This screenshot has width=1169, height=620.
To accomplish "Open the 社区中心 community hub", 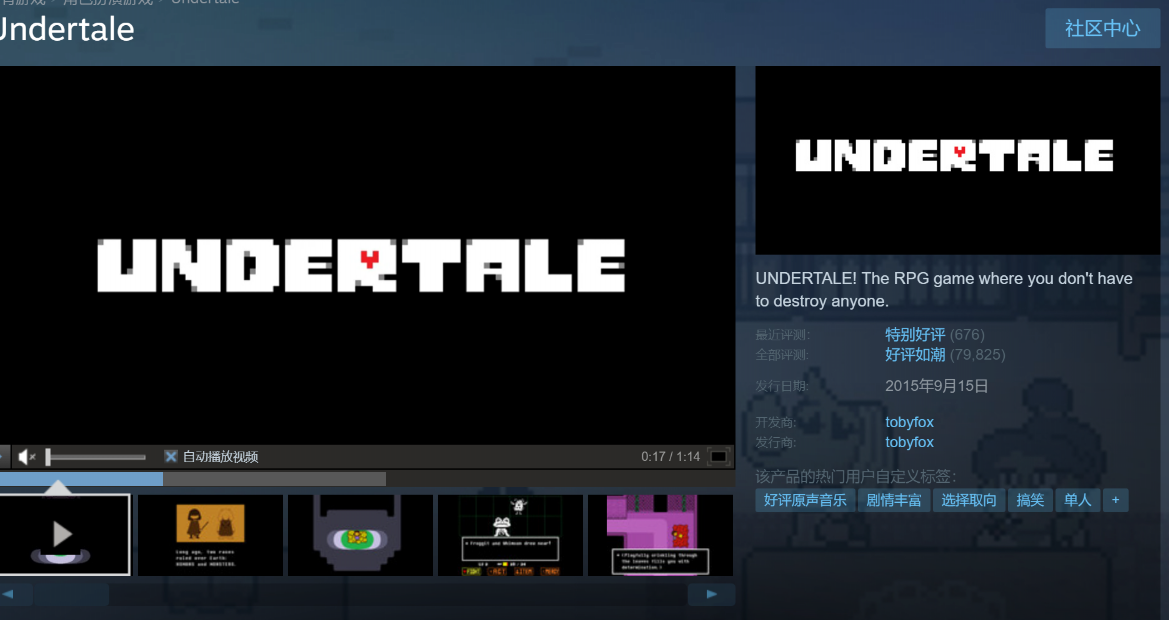I will click(1103, 28).
